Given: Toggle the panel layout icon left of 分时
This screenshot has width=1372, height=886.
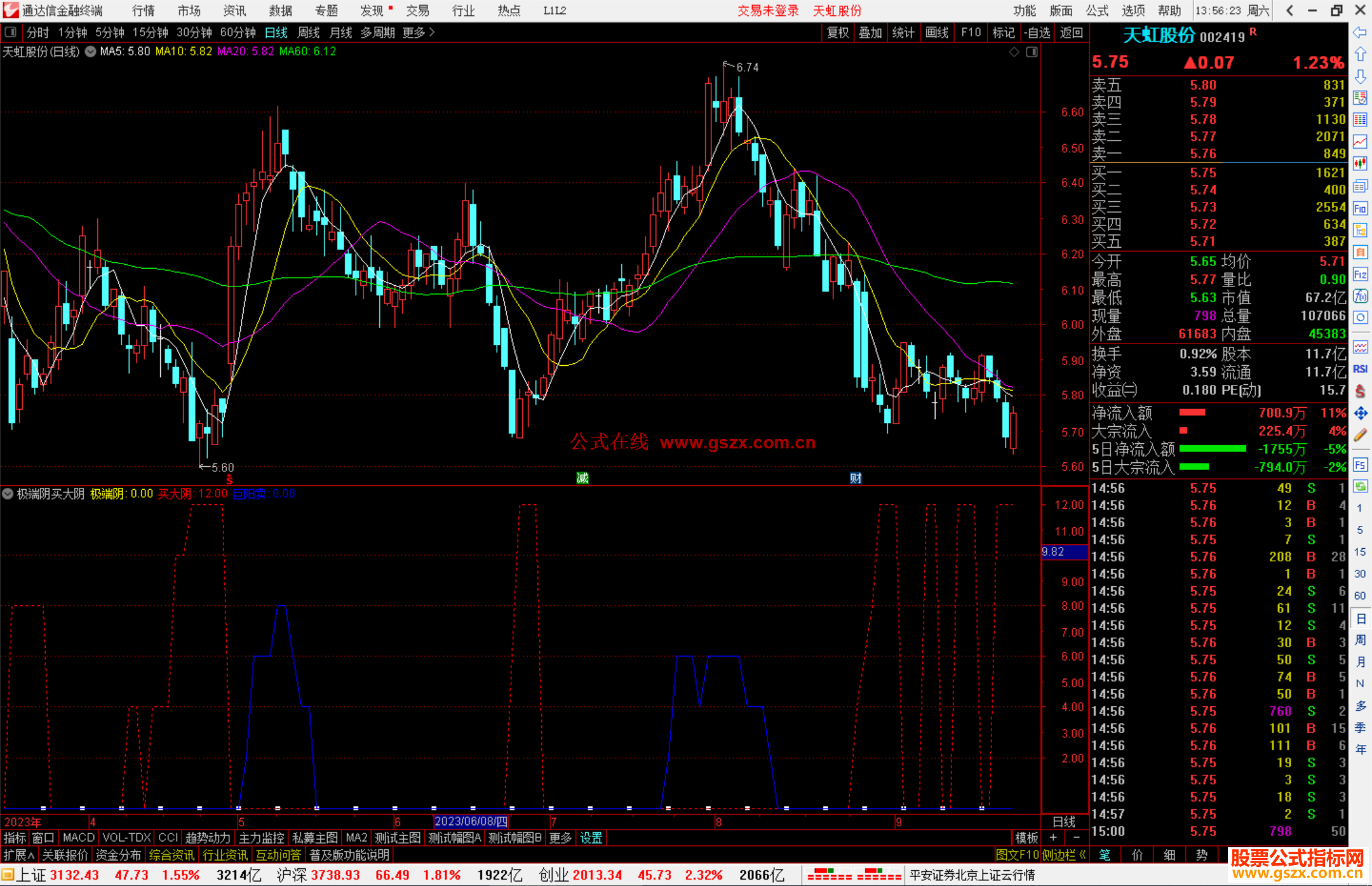Looking at the screenshot, I should pos(11,32).
